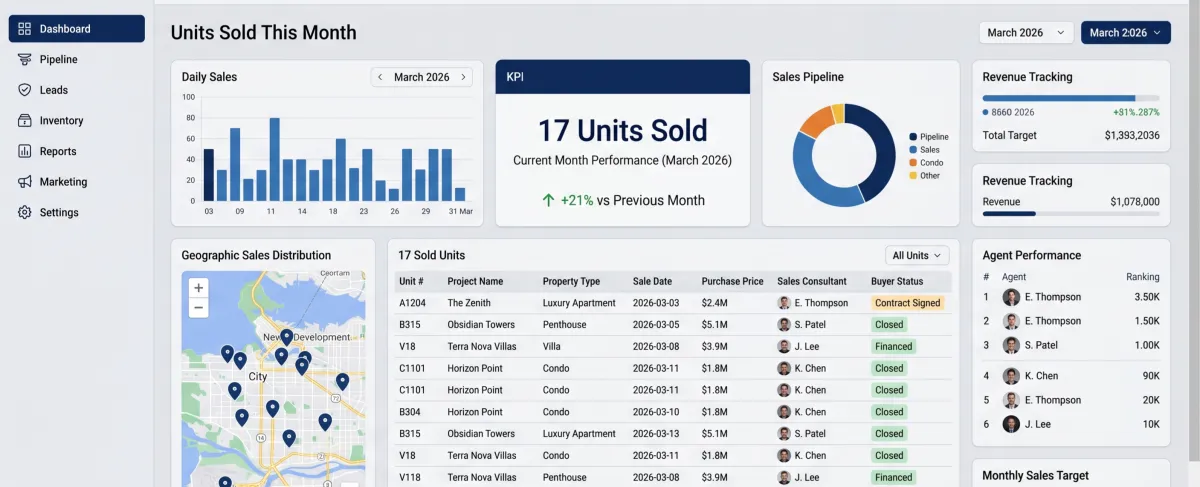This screenshot has width=1200, height=487.
Task: Open the All Units filter dropdown
Action: (917, 256)
